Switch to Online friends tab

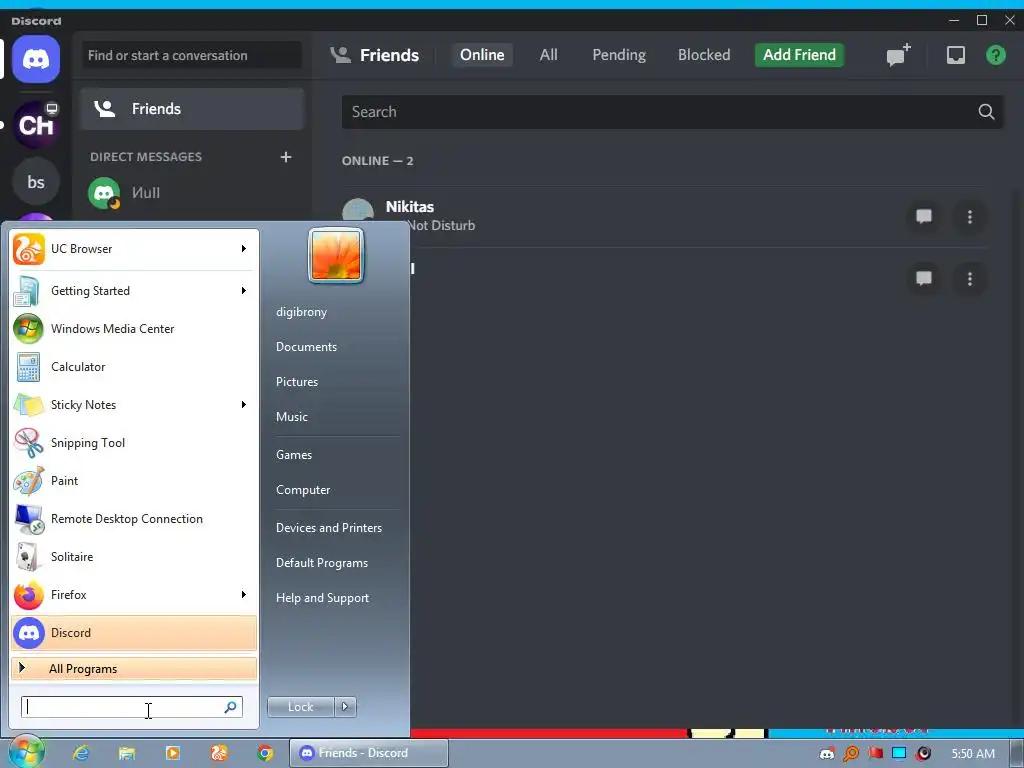[x=482, y=55]
